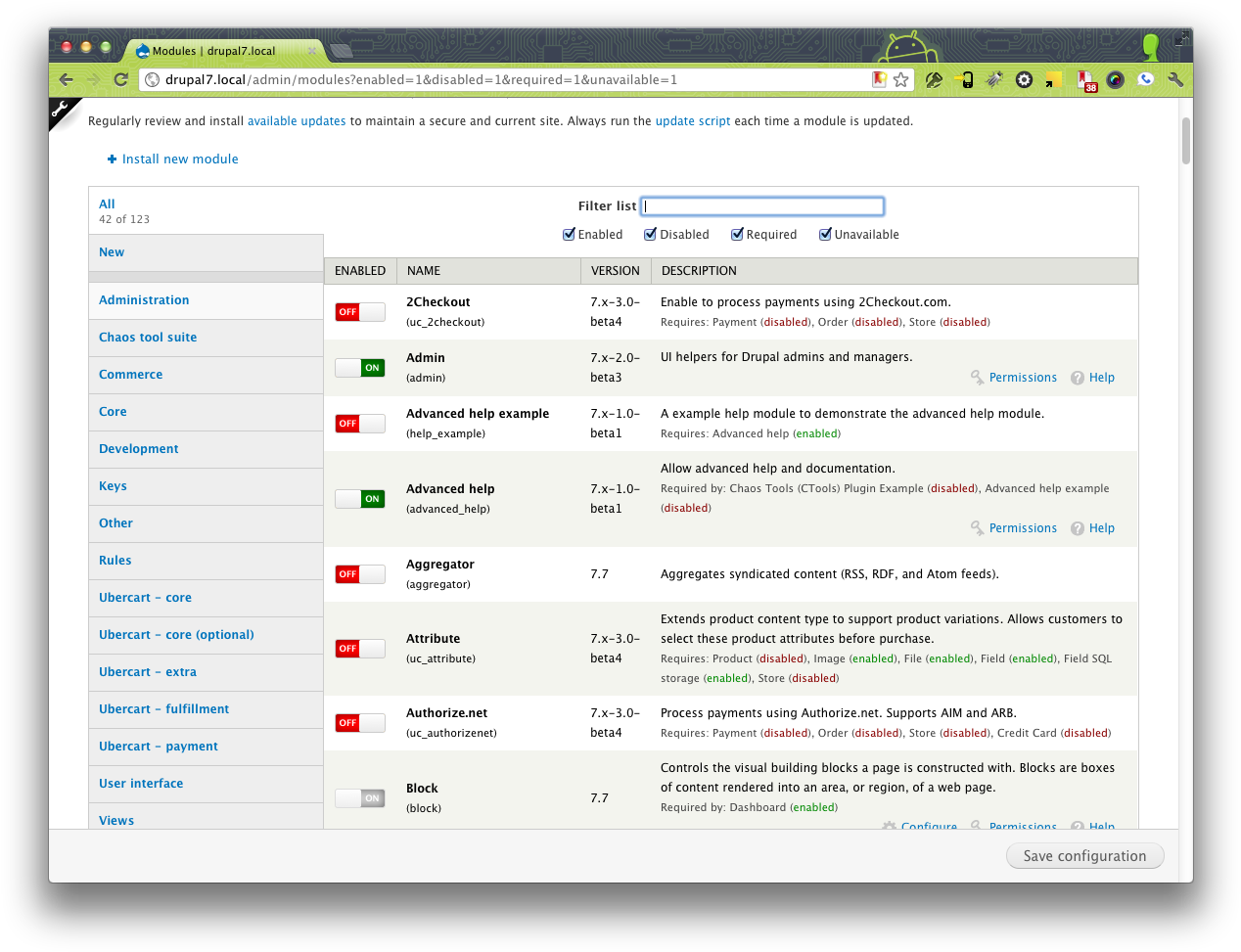Open the update script link
Image resolution: width=1241 pixels, height=952 pixels.
(693, 121)
